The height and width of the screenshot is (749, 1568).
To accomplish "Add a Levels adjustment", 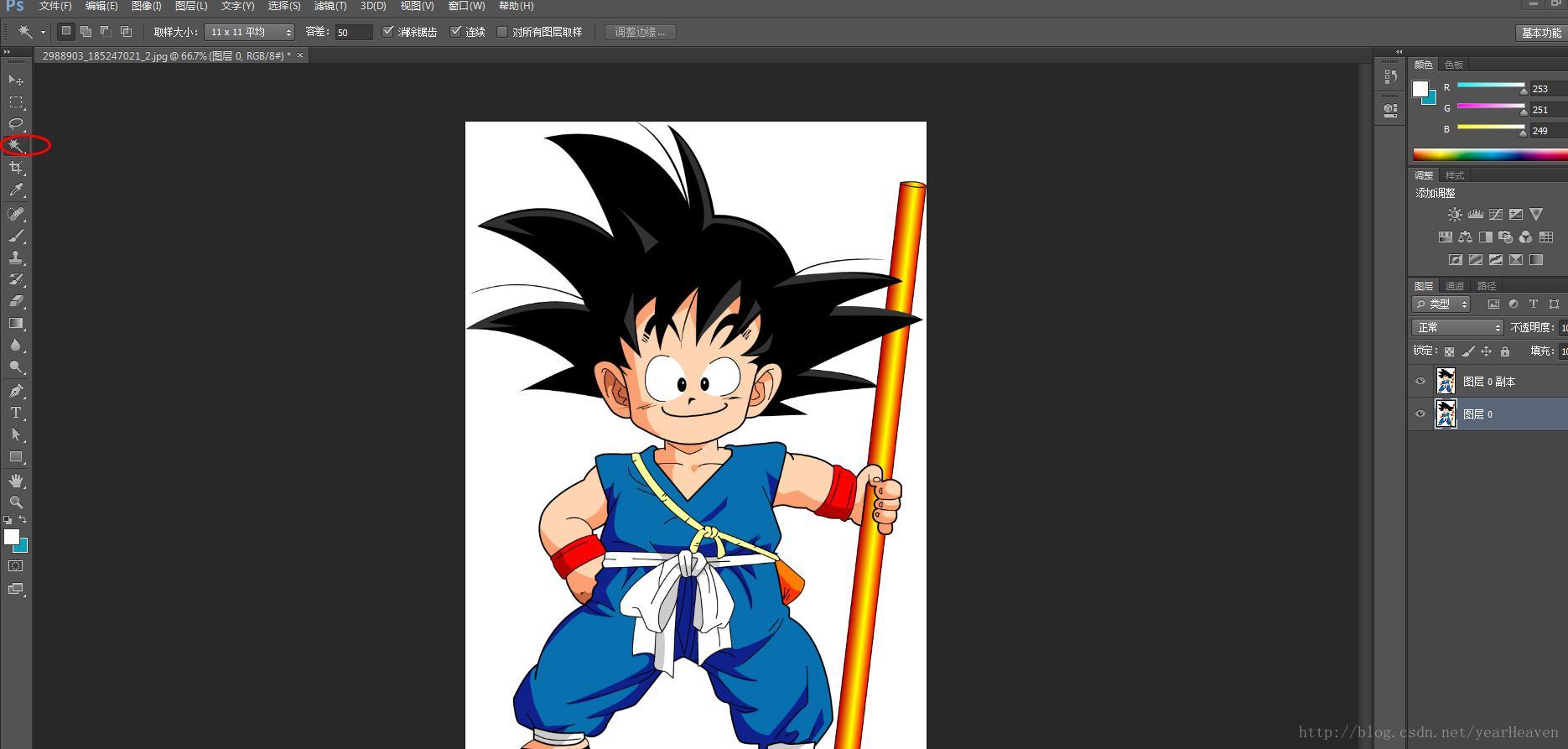I will click(x=1475, y=215).
